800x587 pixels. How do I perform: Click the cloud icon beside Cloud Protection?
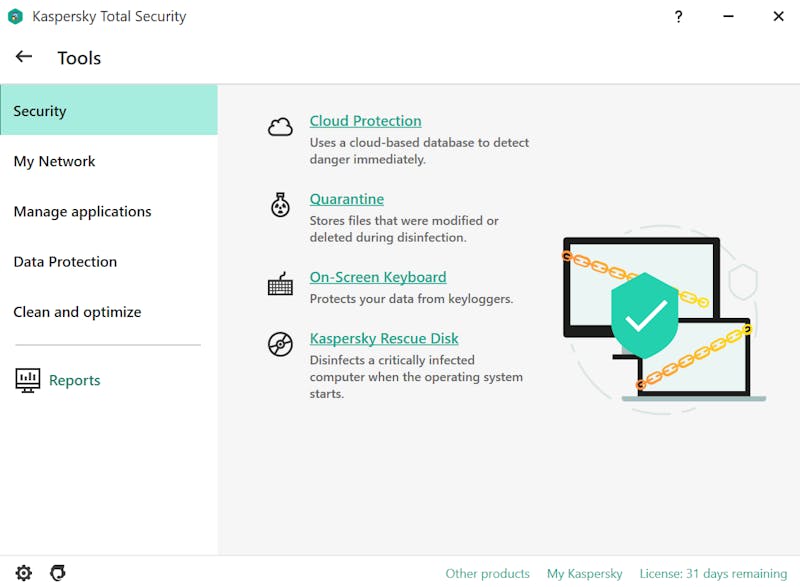(x=280, y=126)
